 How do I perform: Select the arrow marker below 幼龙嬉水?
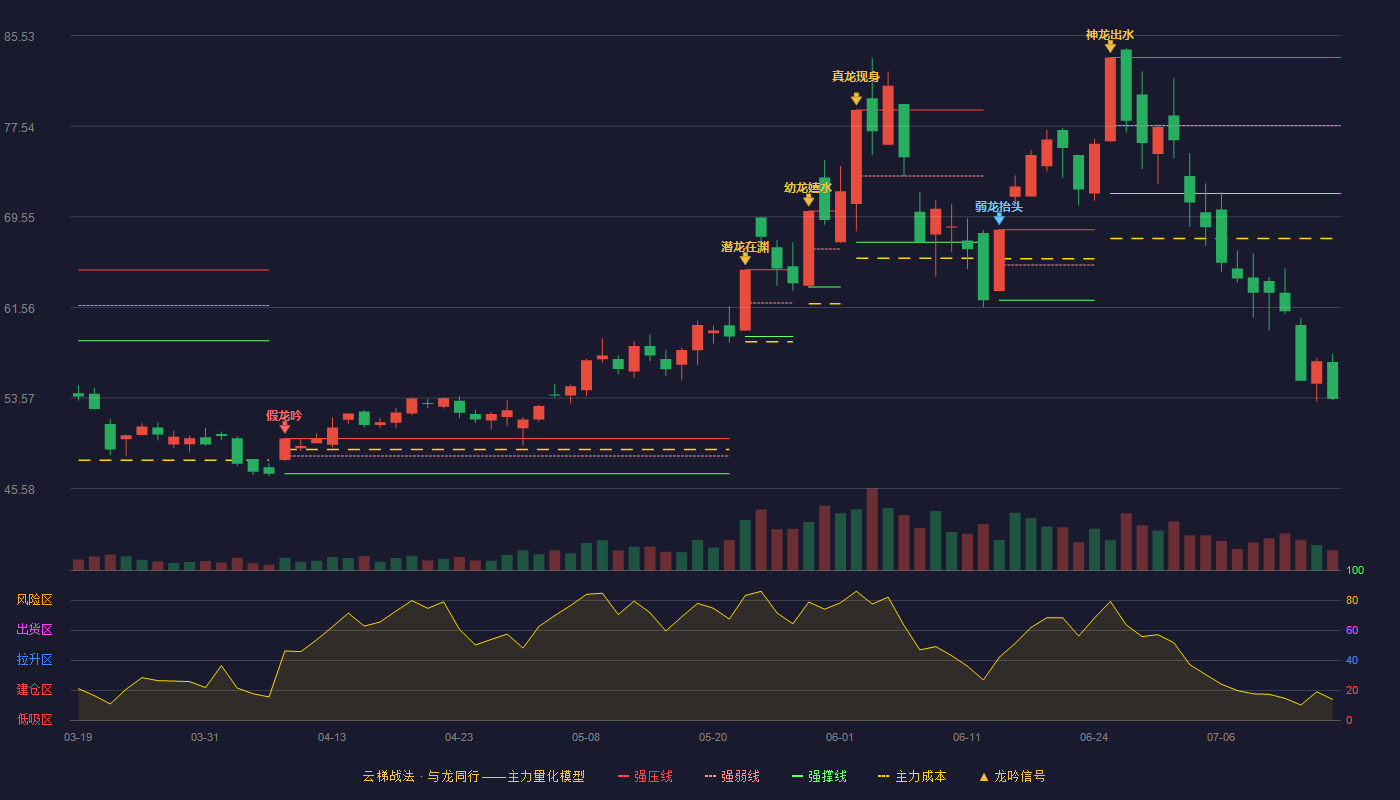coord(809,200)
